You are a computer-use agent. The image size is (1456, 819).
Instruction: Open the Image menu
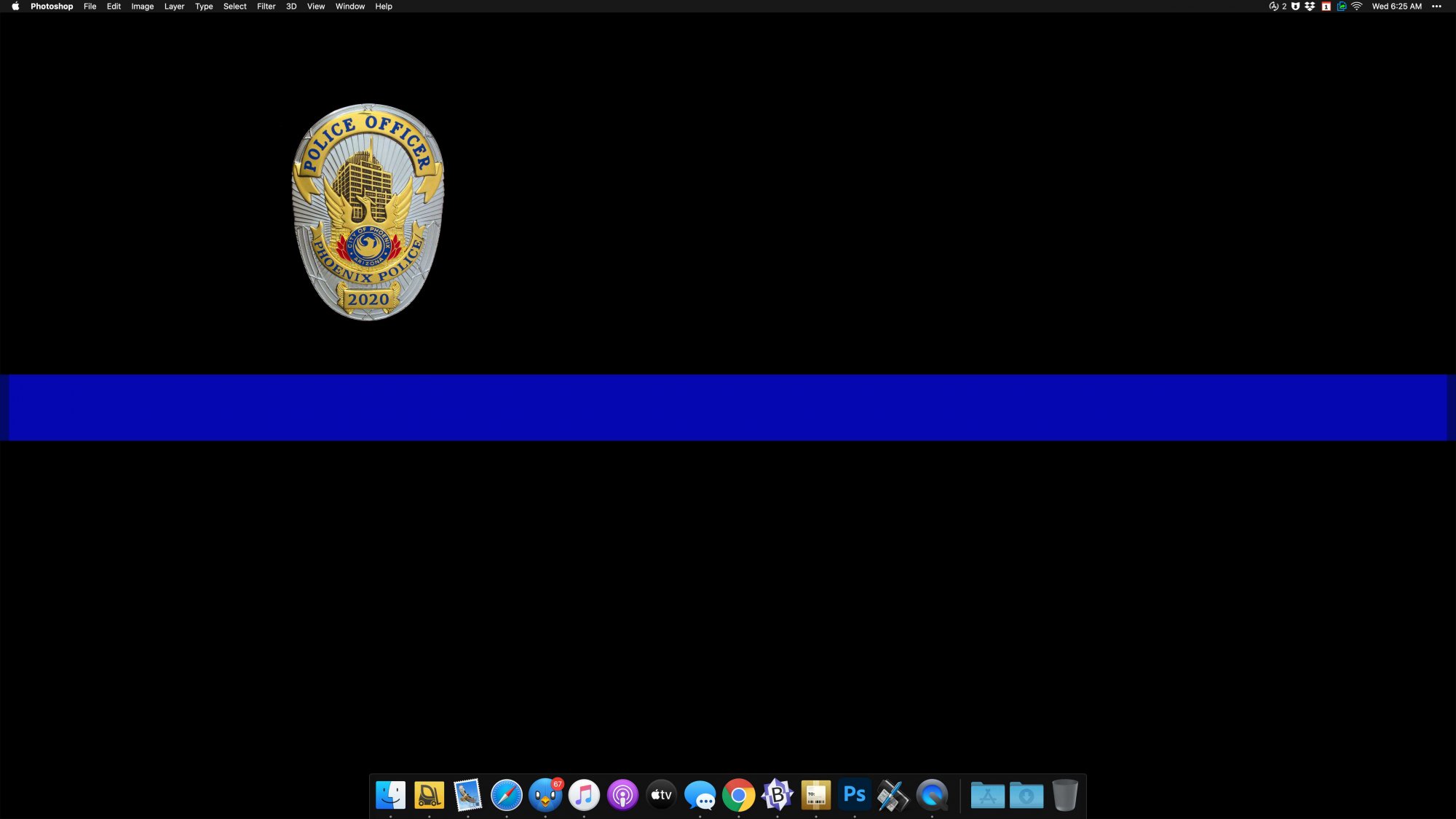[143, 7]
